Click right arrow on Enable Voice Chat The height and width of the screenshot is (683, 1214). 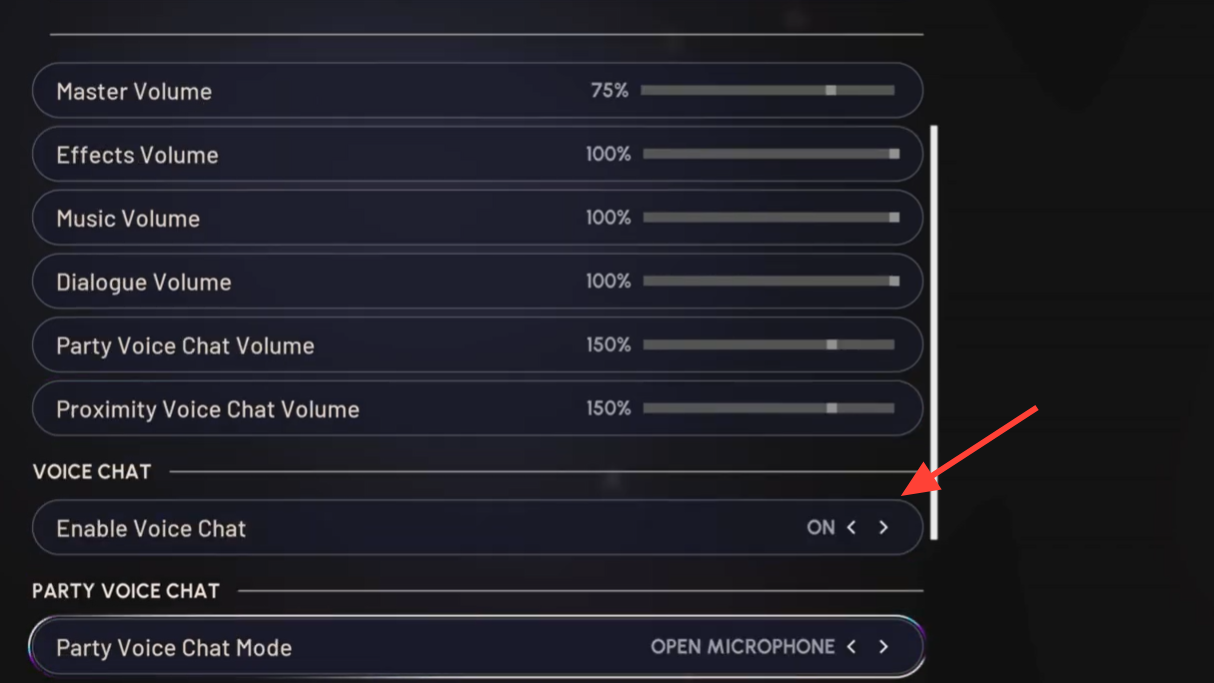(883, 527)
